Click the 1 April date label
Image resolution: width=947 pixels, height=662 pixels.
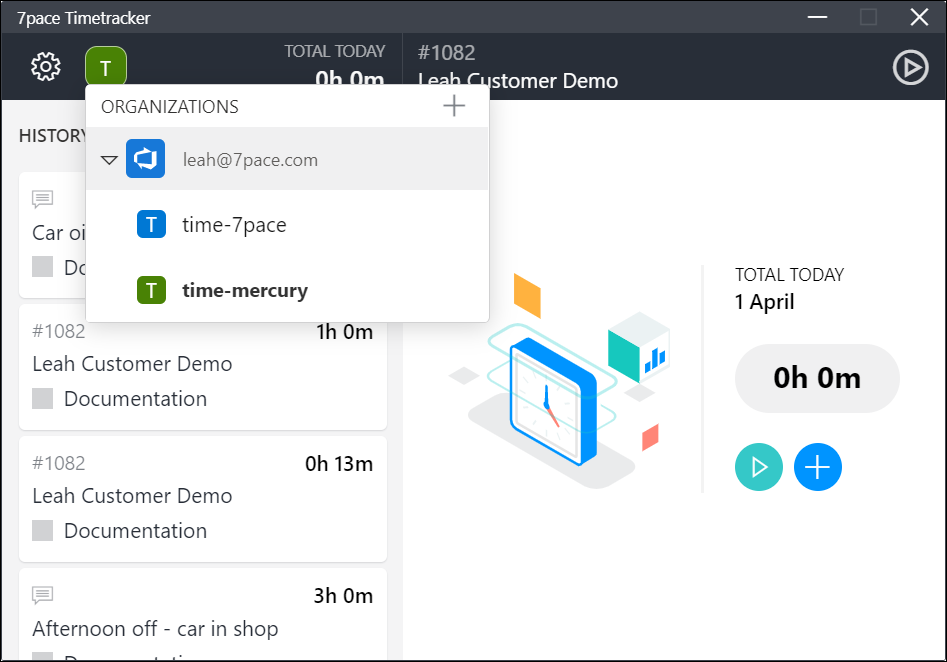tap(764, 302)
